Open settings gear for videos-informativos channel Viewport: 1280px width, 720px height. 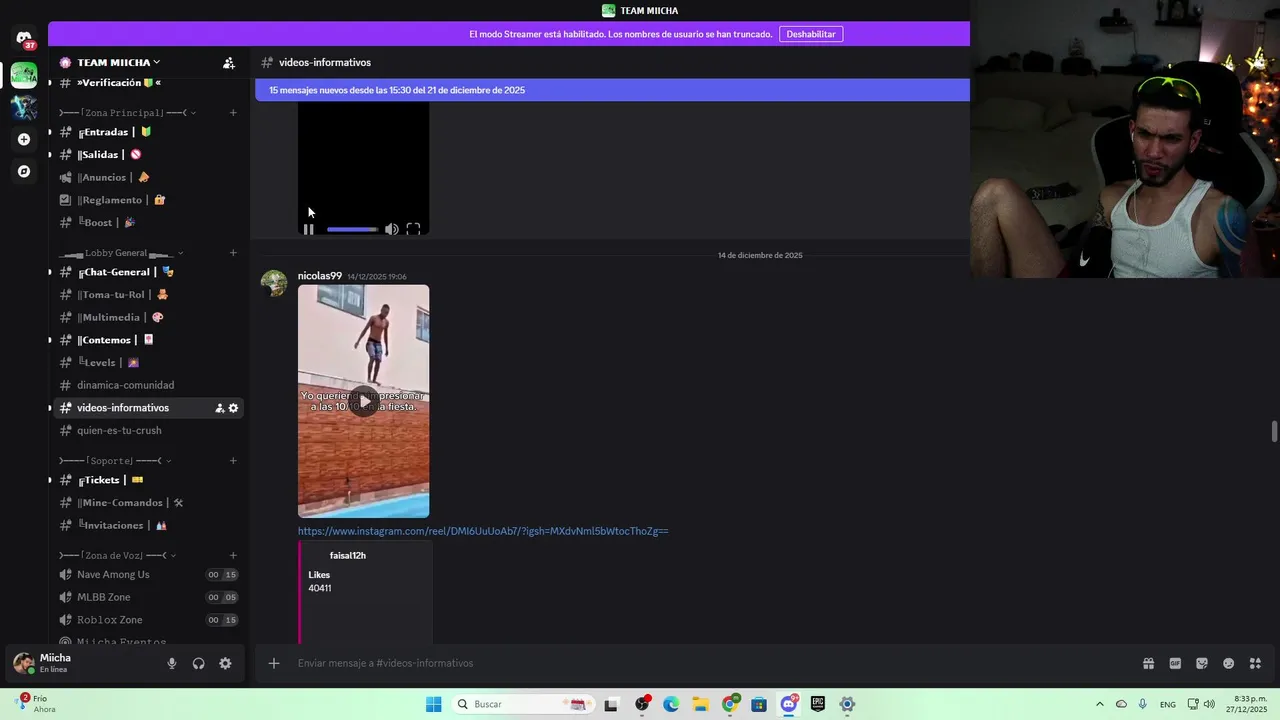[234, 408]
